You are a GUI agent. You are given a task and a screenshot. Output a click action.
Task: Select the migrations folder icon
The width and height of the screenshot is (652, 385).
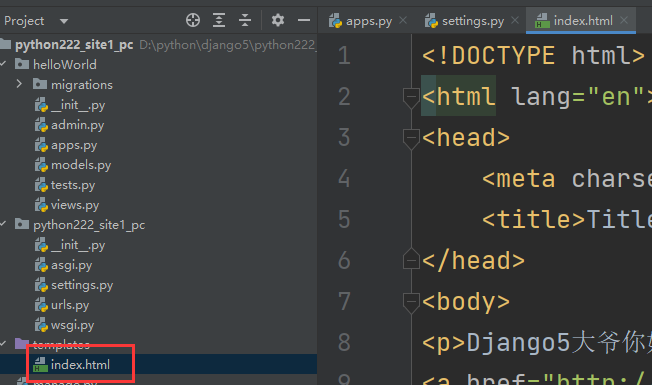click(40, 84)
